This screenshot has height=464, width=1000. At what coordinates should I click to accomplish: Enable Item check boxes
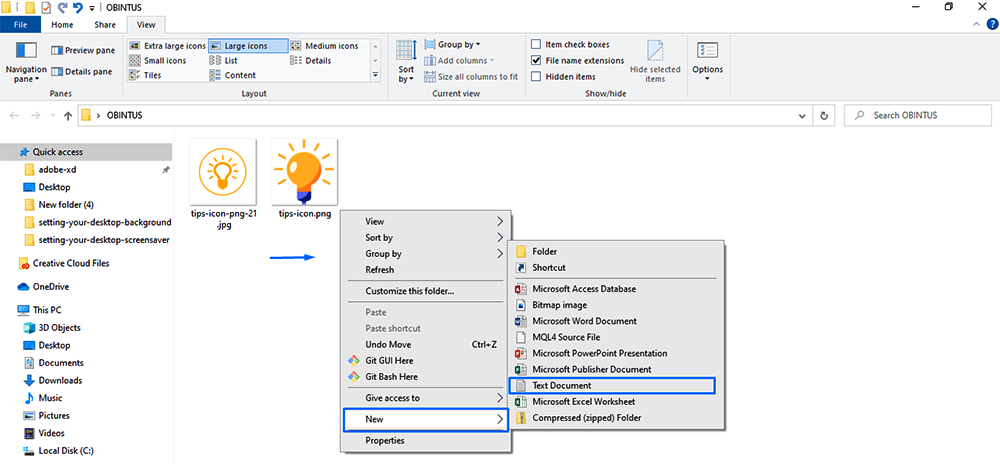point(537,45)
